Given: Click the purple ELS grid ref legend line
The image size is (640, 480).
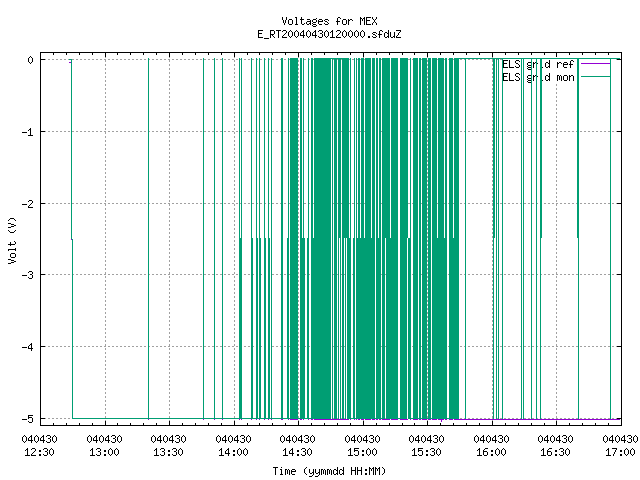Looking at the screenshot, I should pyautogui.click(x=596, y=64).
